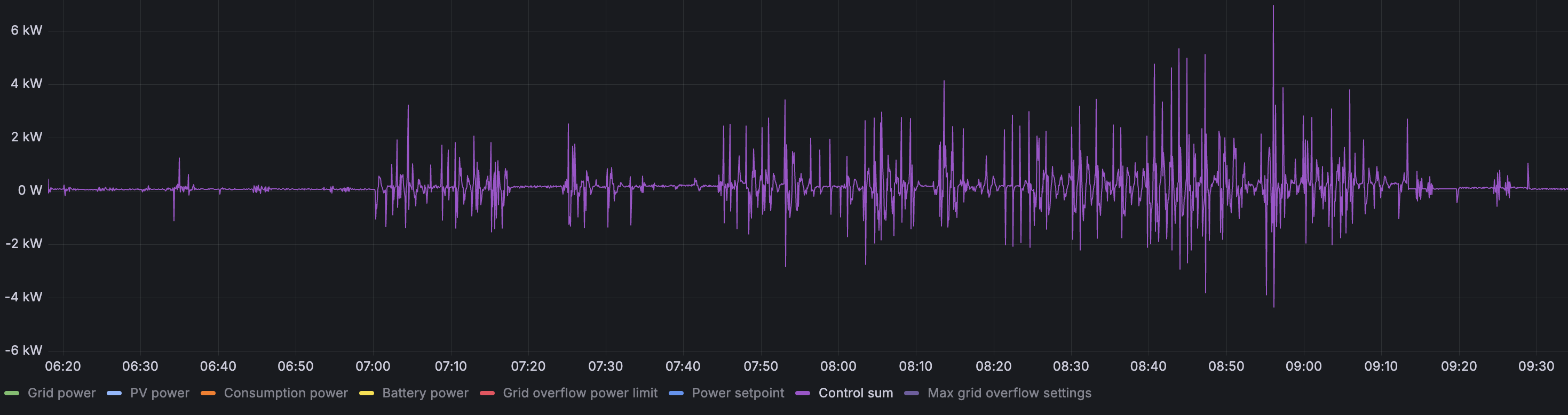Screen dimensions: 1568x415
Task: Click the 08:20 time axis label
Action: [993, 366]
